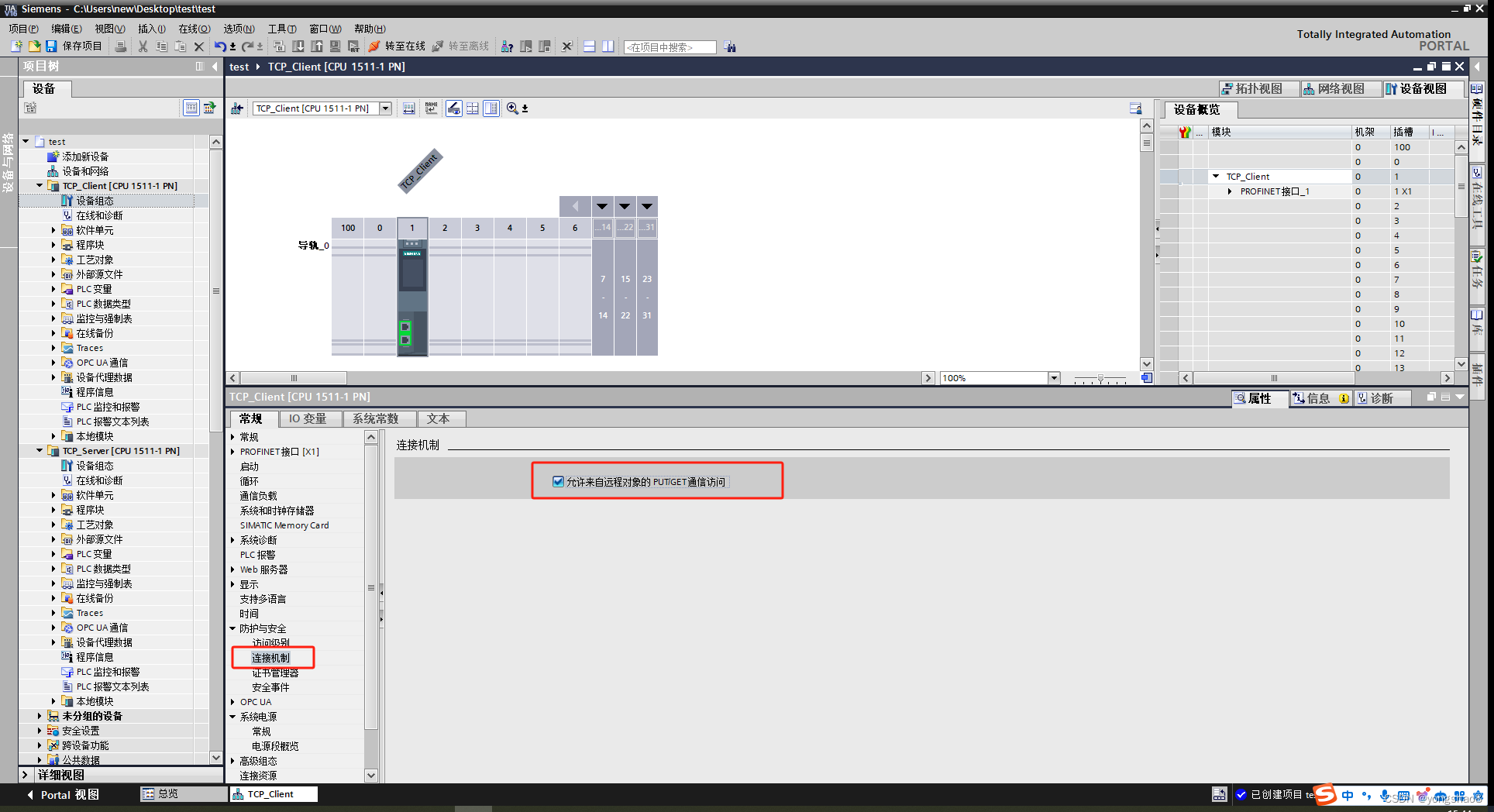Click the cut scissors icon

(143, 46)
